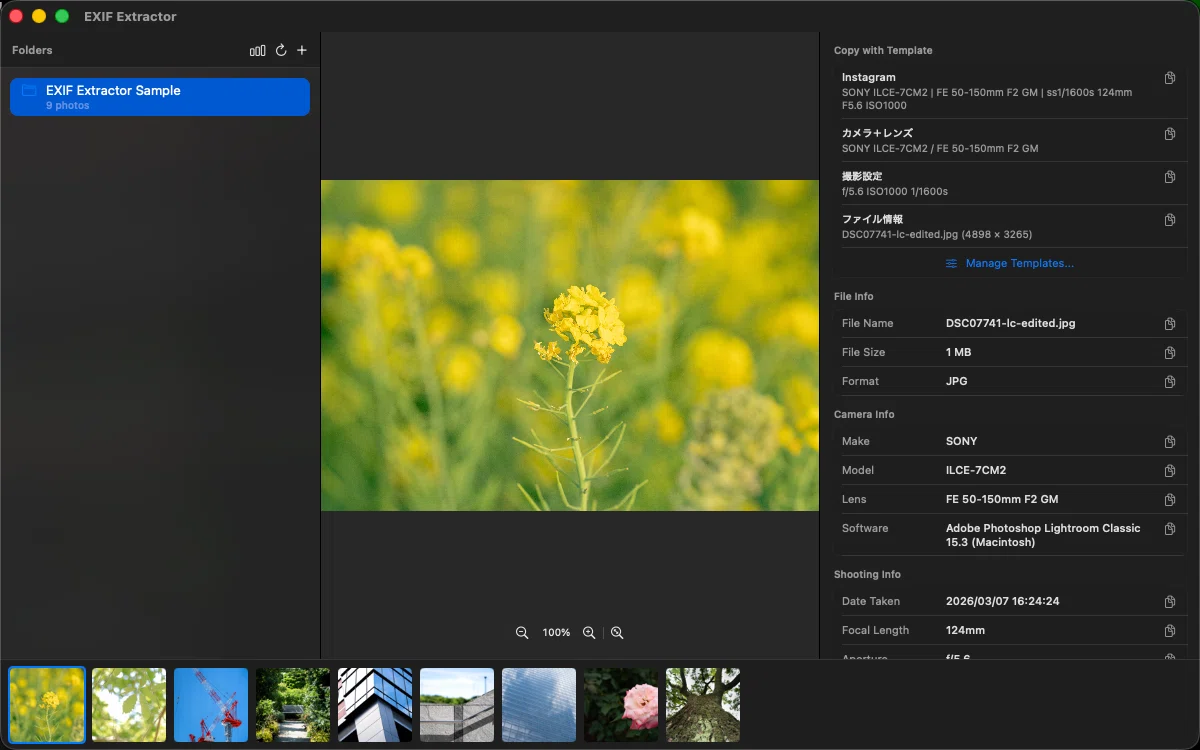Copy the カメラ+レンズ template text

pos(1169,134)
